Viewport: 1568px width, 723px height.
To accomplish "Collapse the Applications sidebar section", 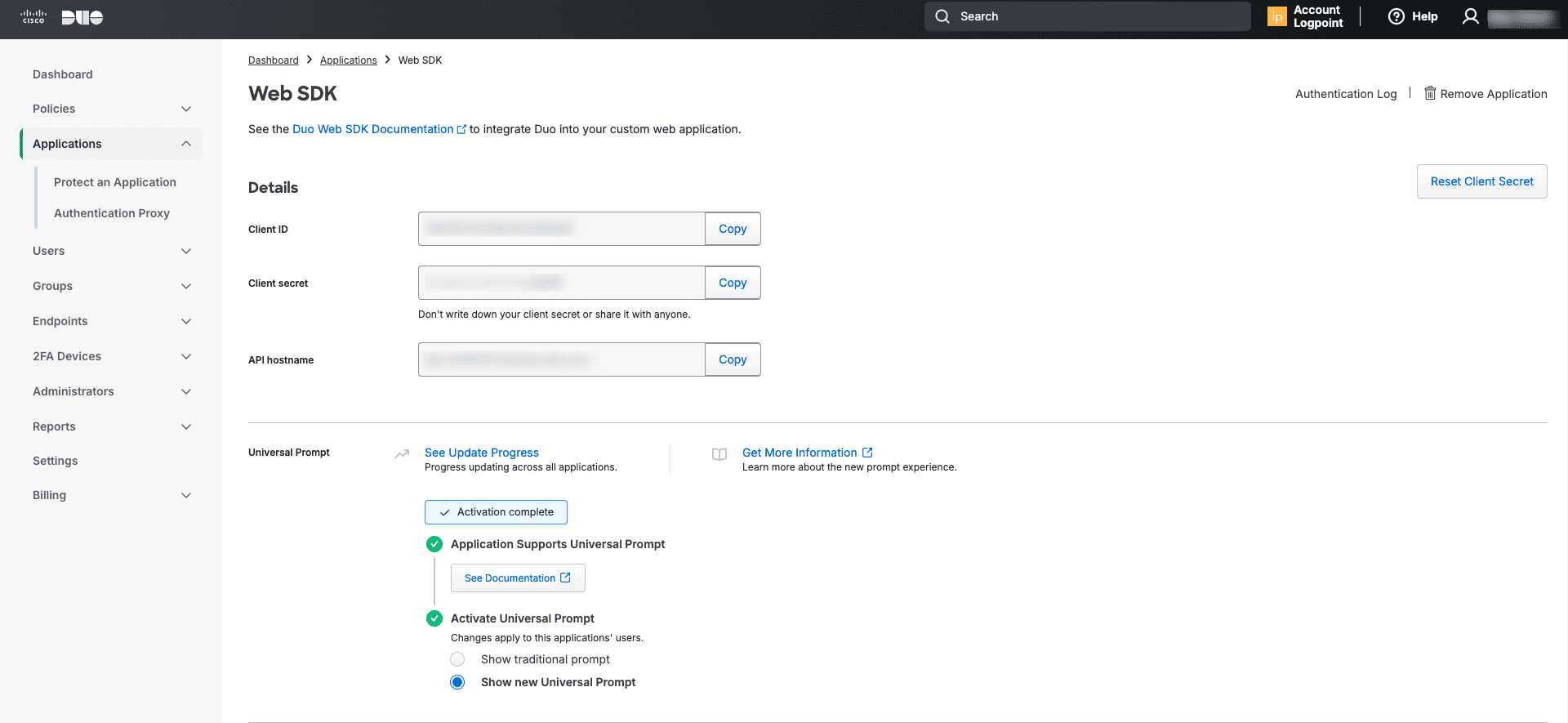I will click(186, 144).
